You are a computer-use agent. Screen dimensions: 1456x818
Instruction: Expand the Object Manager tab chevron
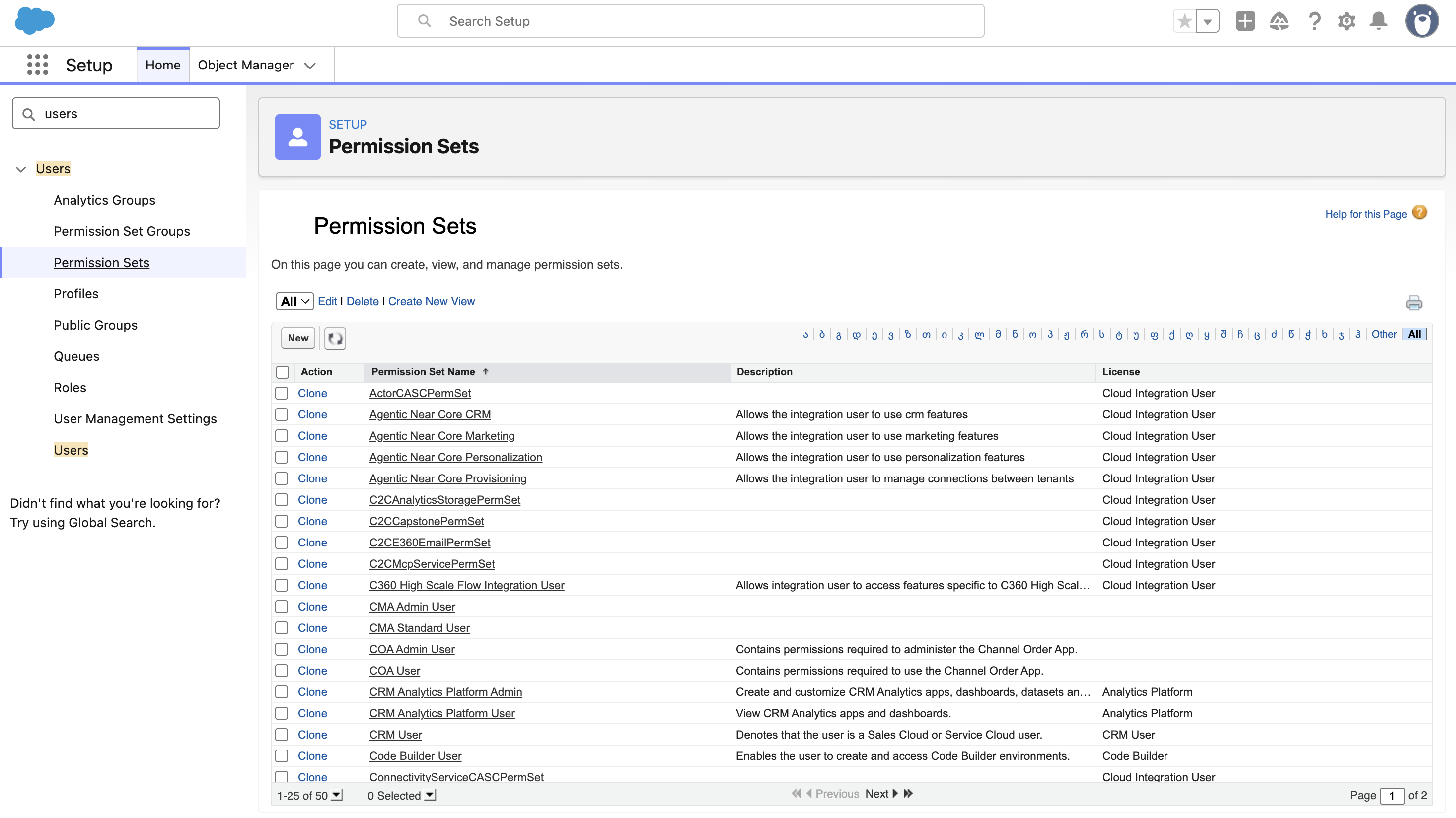click(x=310, y=66)
